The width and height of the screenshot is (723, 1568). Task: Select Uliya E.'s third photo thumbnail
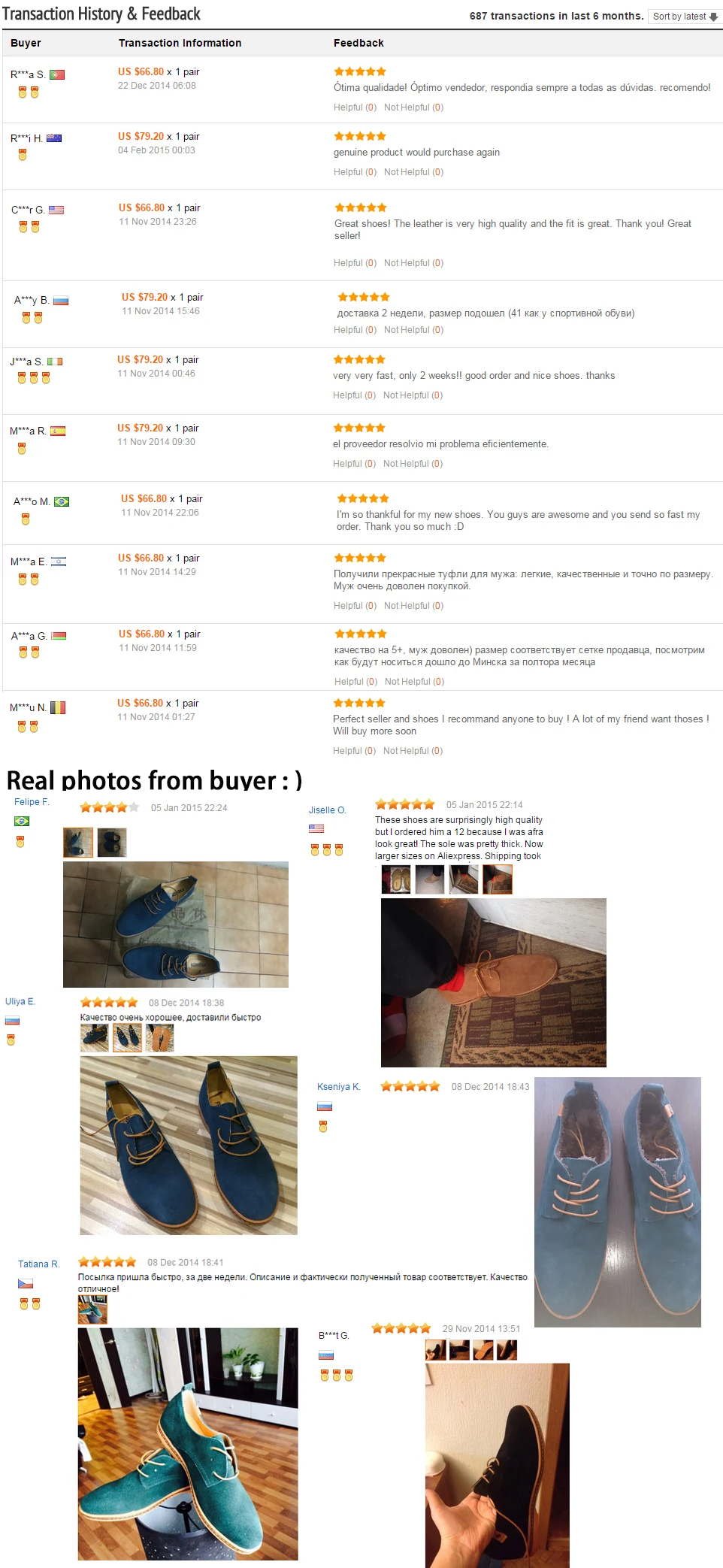[x=159, y=1038]
